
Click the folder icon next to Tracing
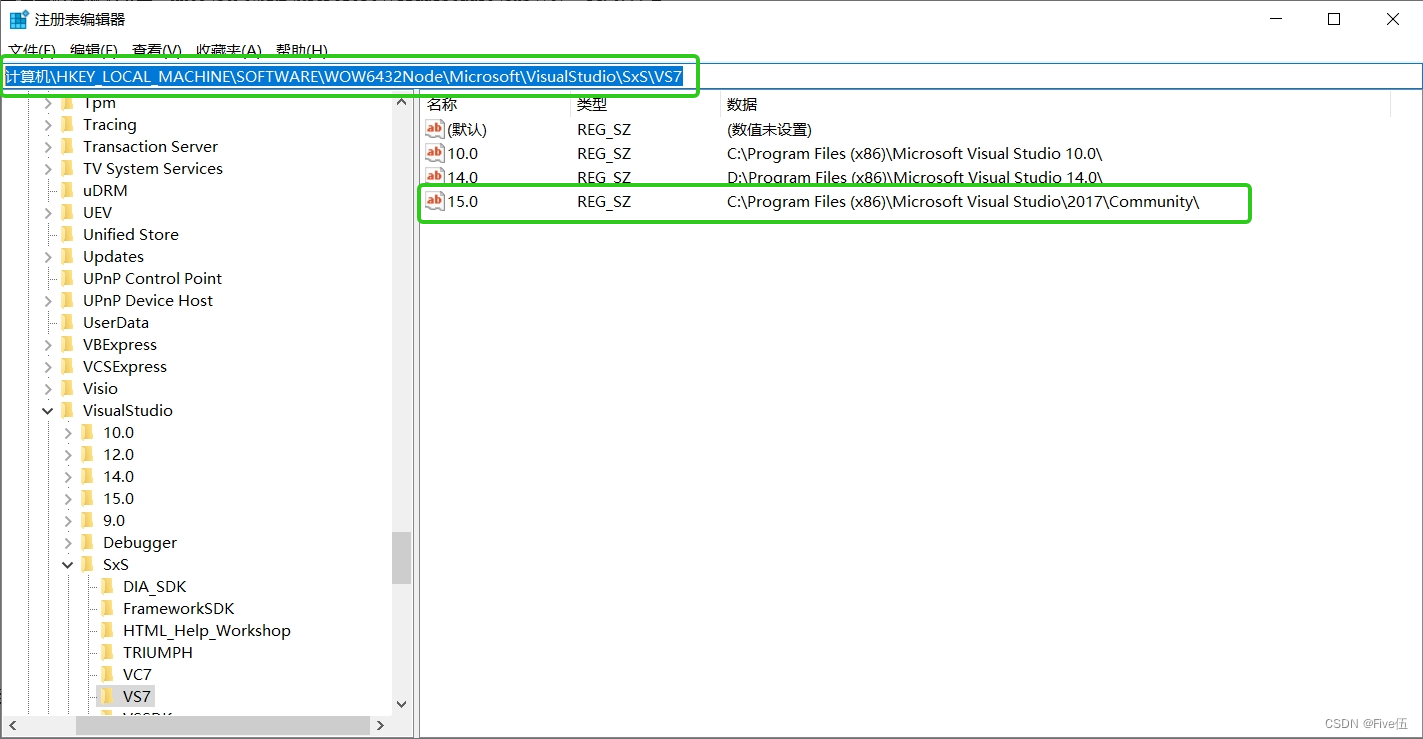pyautogui.click(x=68, y=125)
